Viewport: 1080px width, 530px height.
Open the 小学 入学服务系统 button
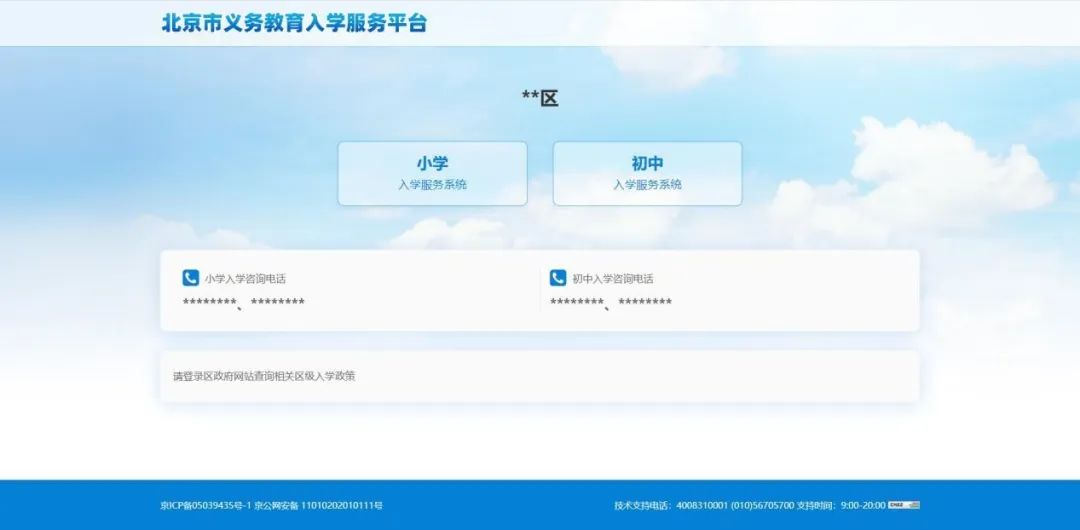click(432, 173)
